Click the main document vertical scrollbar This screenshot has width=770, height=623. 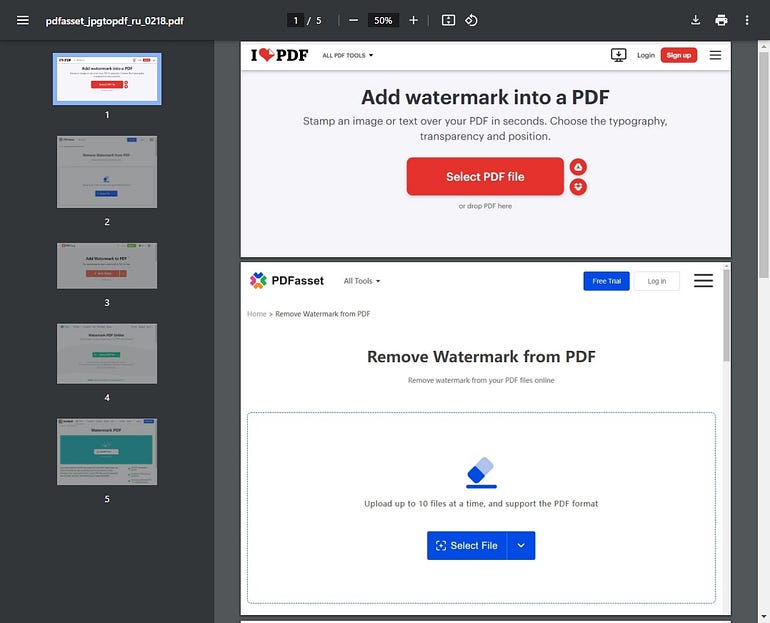click(764, 164)
